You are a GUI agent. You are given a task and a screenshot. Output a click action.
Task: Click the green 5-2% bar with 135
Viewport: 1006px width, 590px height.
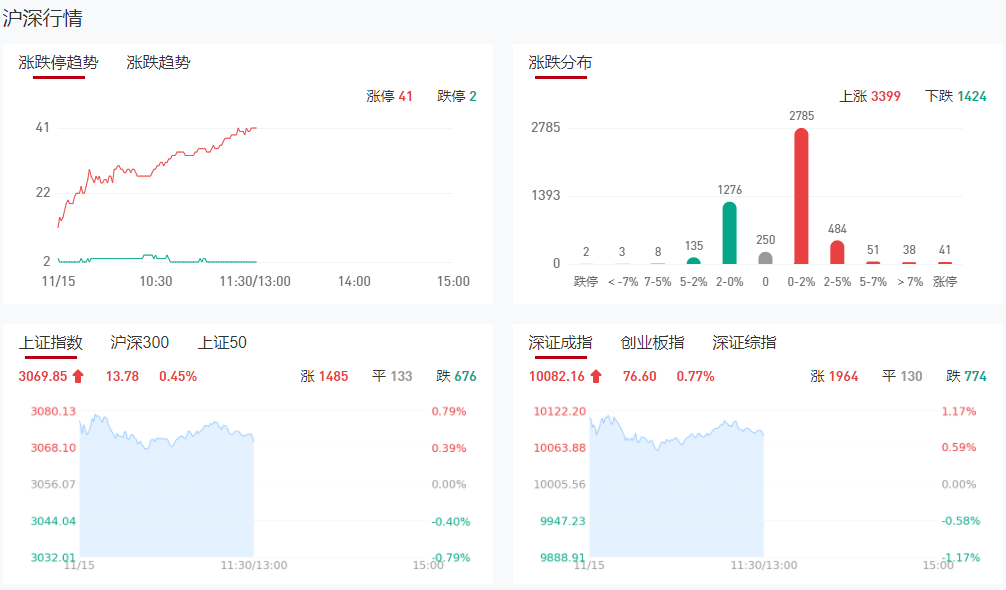point(693,260)
